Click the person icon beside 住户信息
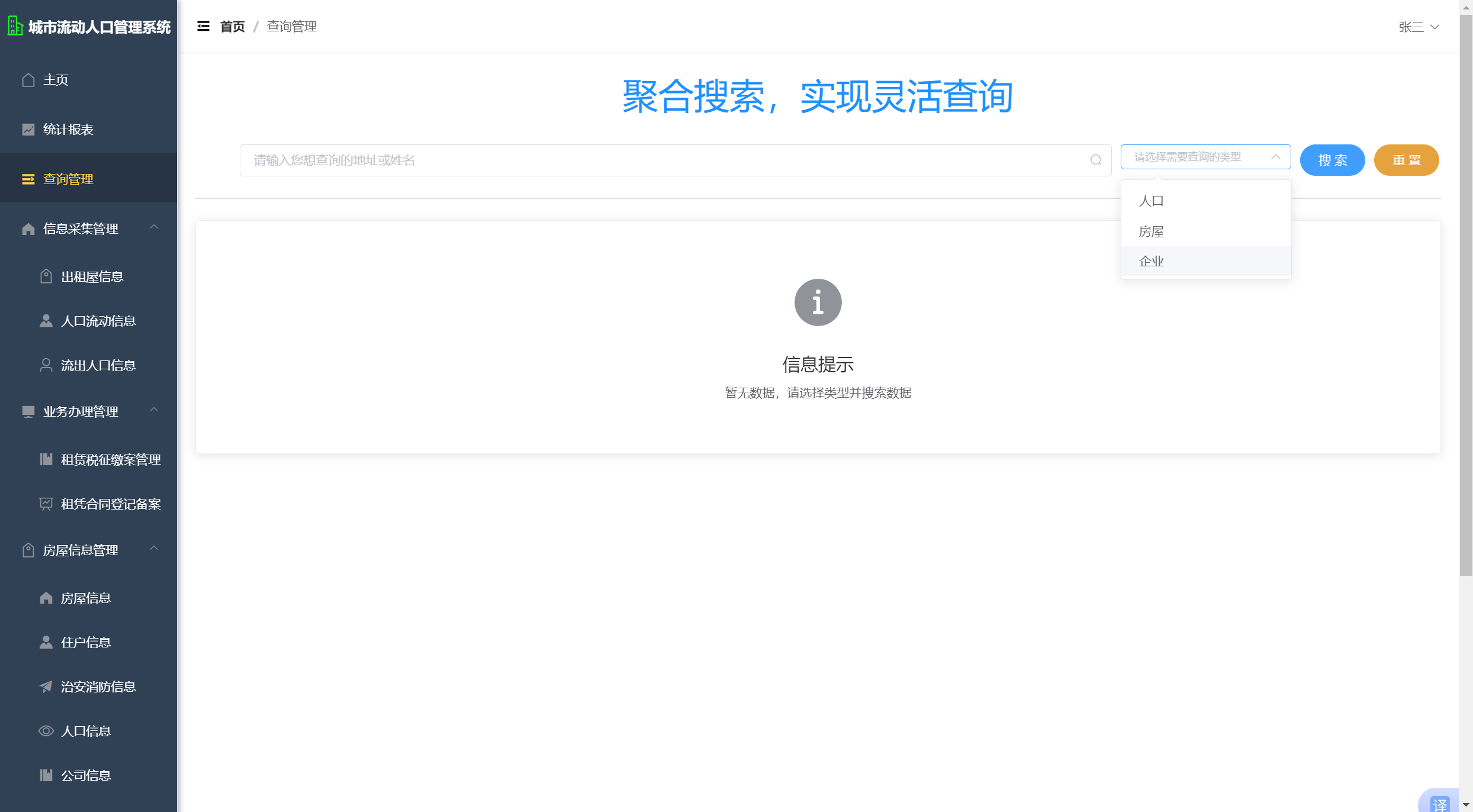 [x=46, y=642]
